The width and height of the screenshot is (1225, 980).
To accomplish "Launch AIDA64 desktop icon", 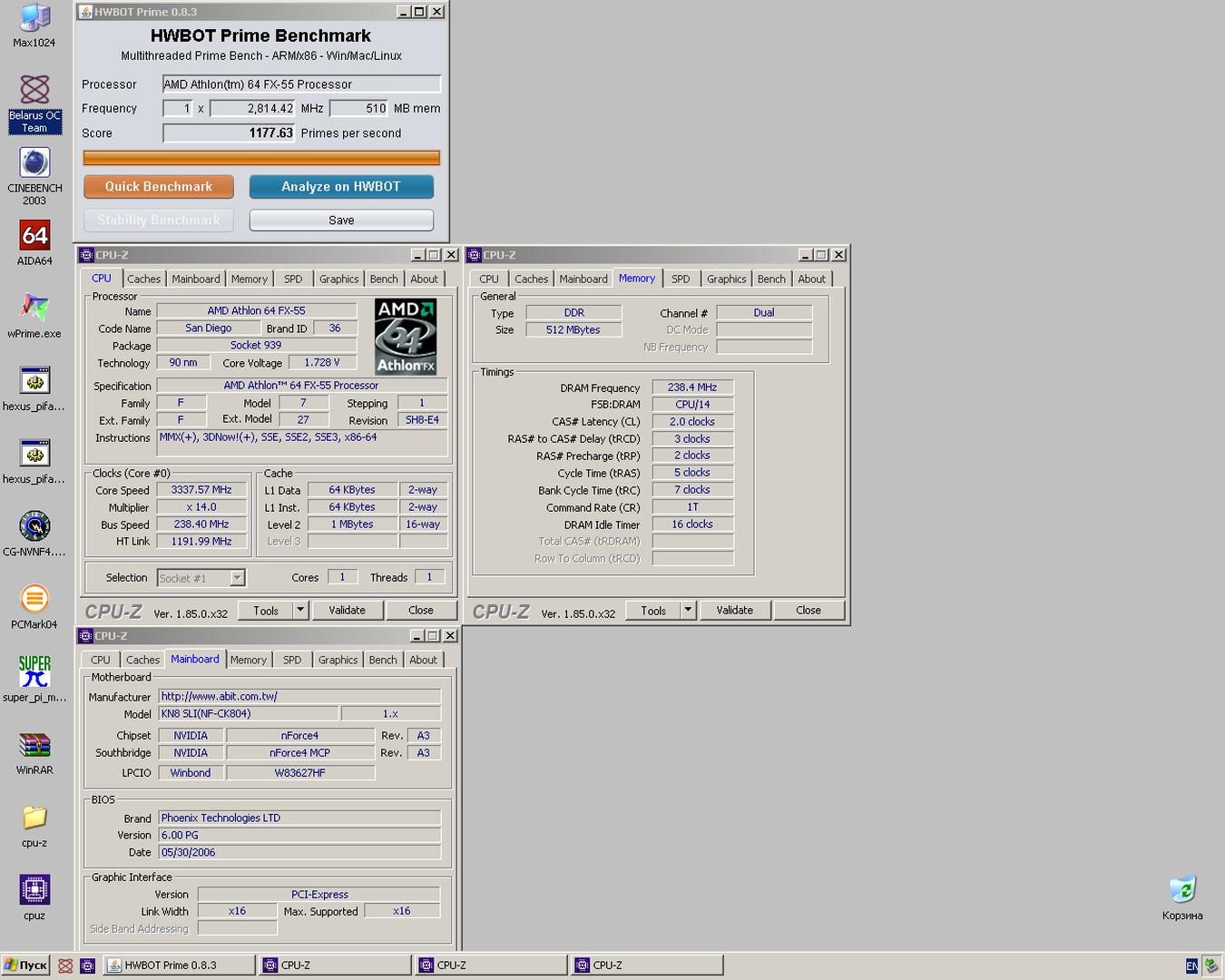I will coord(34,243).
